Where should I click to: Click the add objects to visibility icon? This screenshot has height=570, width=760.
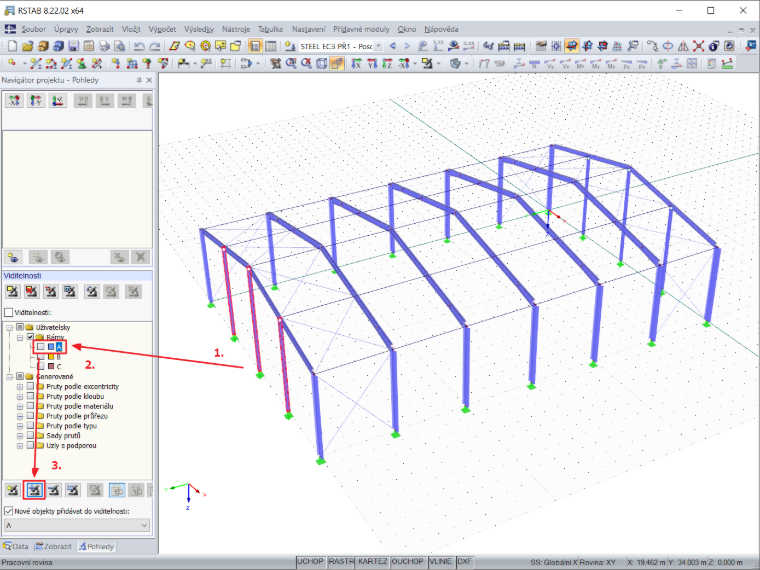click(x=34, y=490)
